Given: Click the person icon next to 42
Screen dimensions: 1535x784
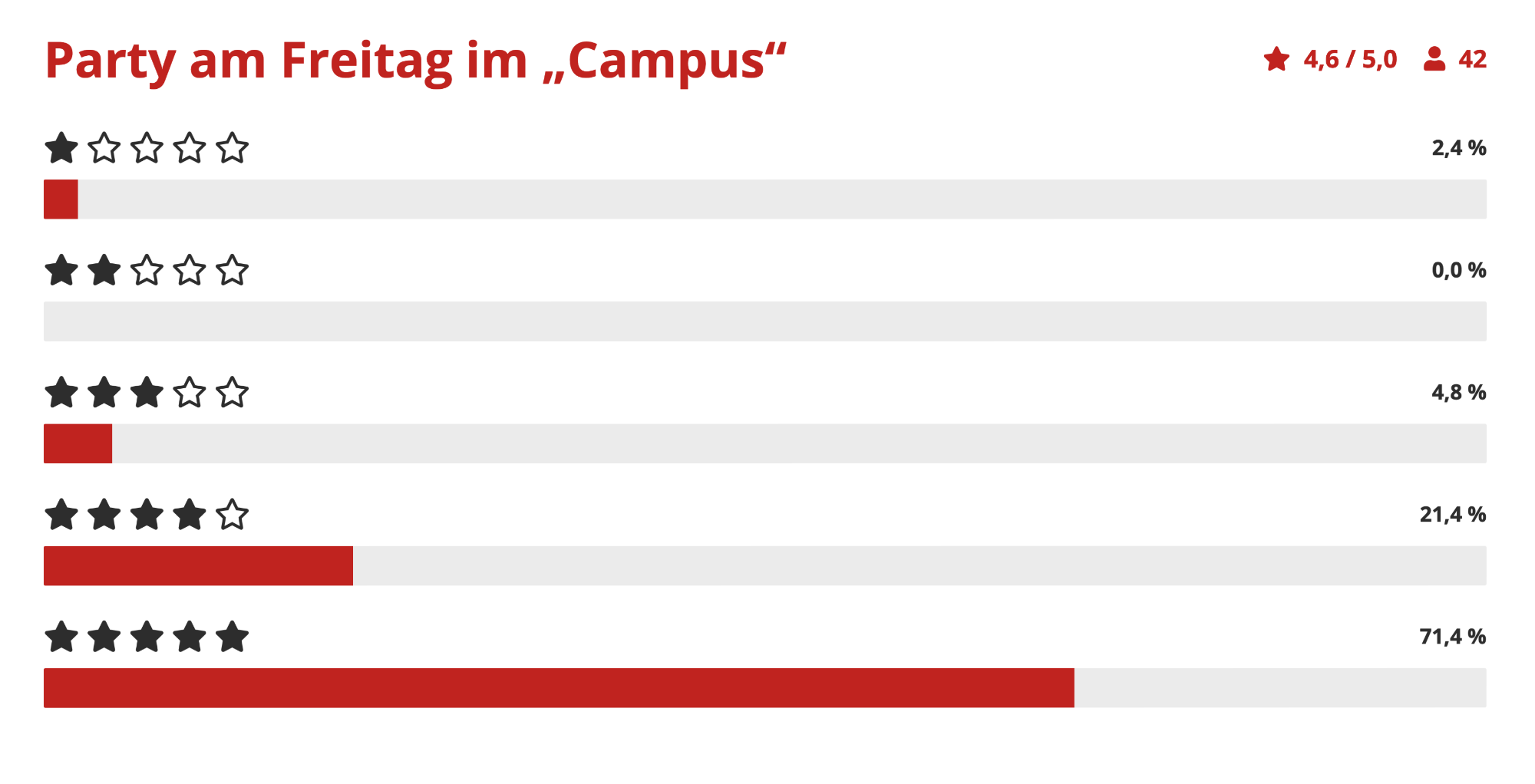Looking at the screenshot, I should (x=1434, y=59).
